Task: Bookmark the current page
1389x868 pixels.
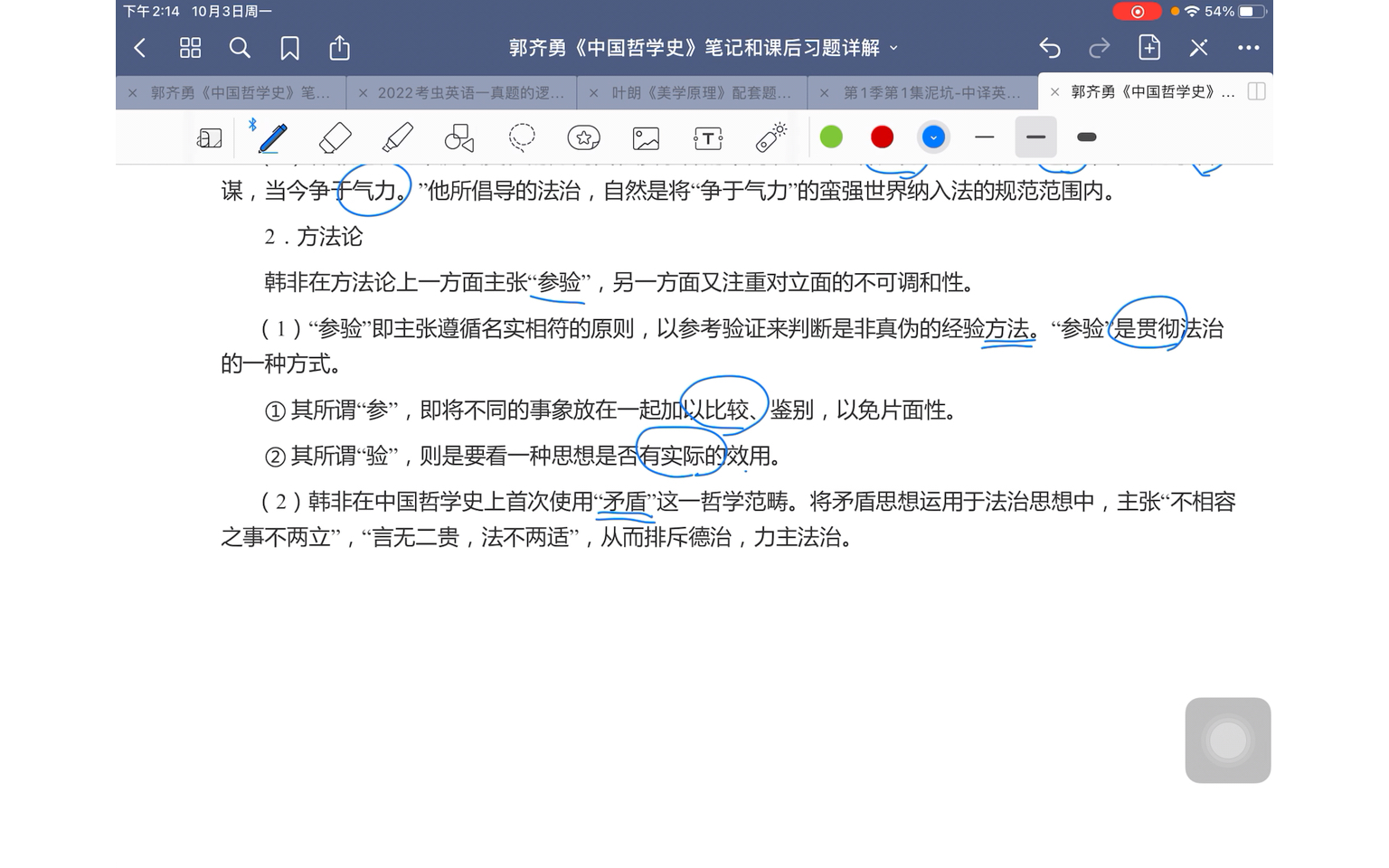Action: [x=289, y=48]
